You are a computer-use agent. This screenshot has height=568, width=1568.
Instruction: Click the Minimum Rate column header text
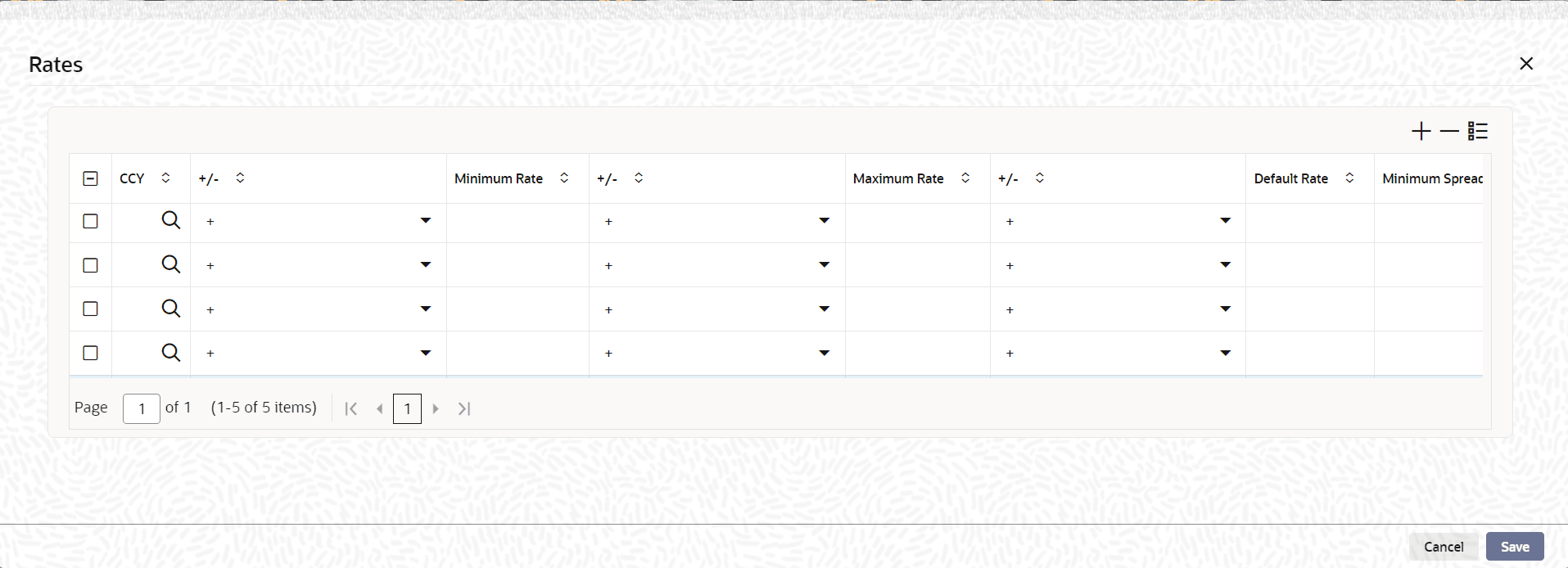coord(499,178)
